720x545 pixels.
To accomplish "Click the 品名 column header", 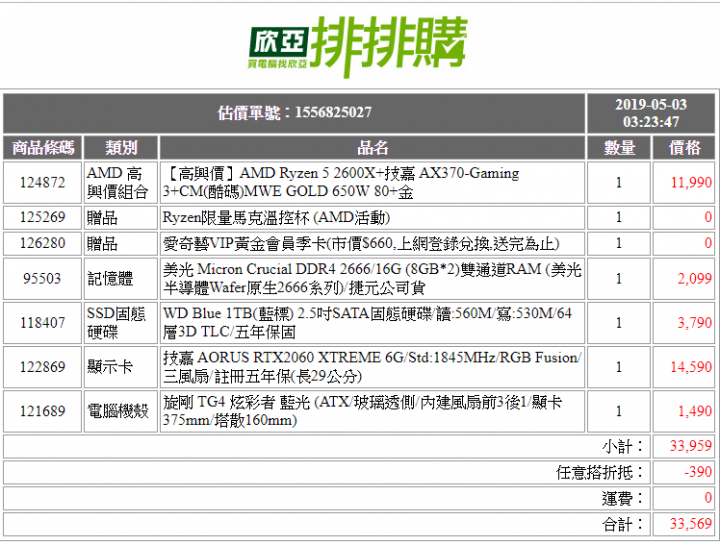I will pos(372,147).
